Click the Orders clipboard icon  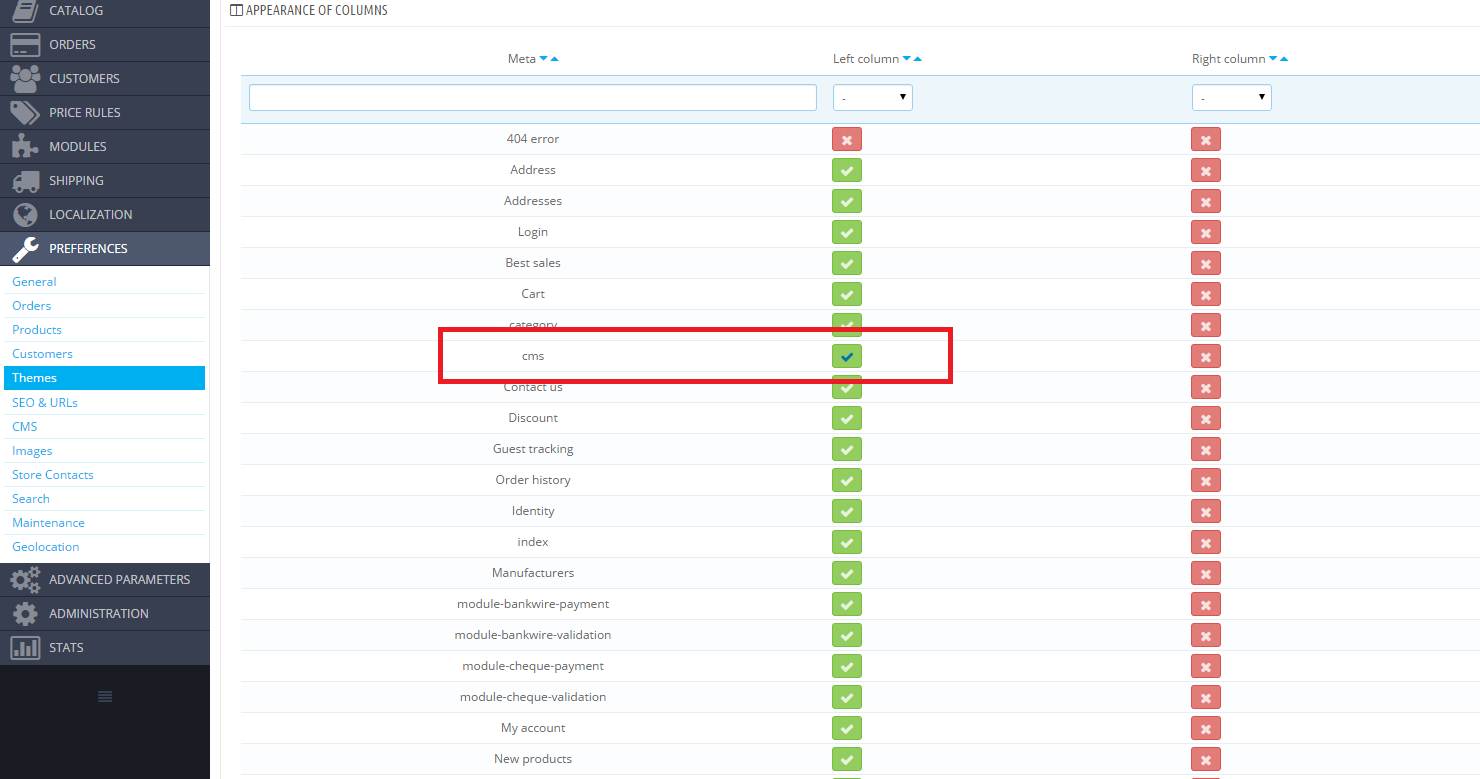(x=27, y=44)
